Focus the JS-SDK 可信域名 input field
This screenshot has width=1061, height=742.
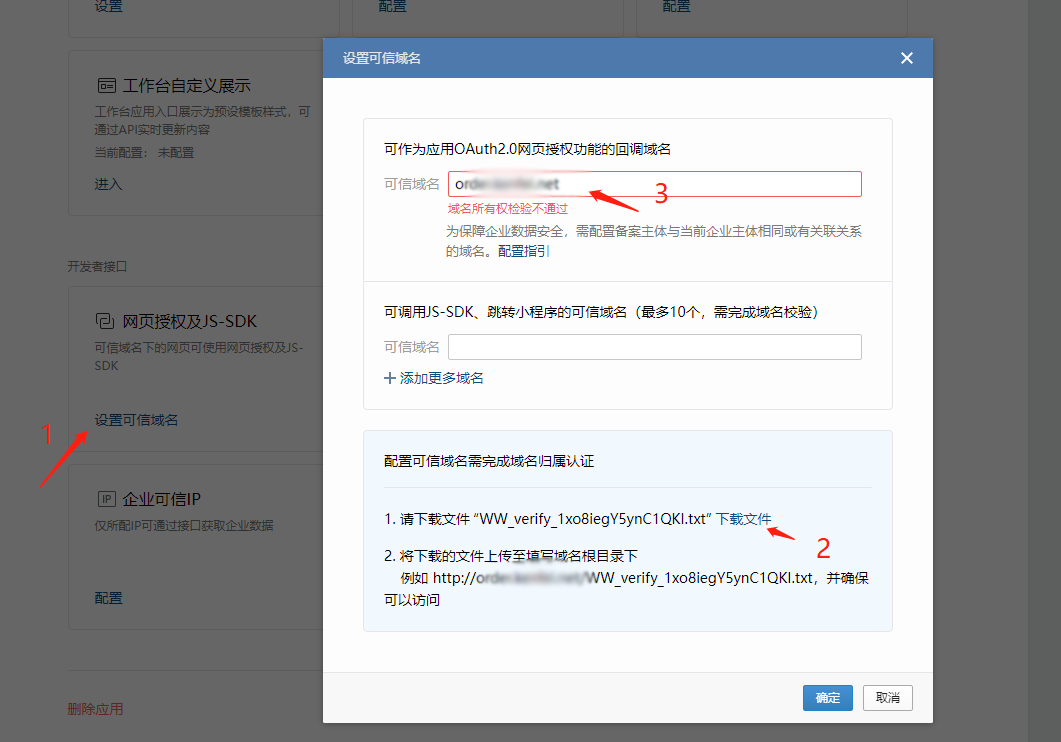(x=654, y=347)
